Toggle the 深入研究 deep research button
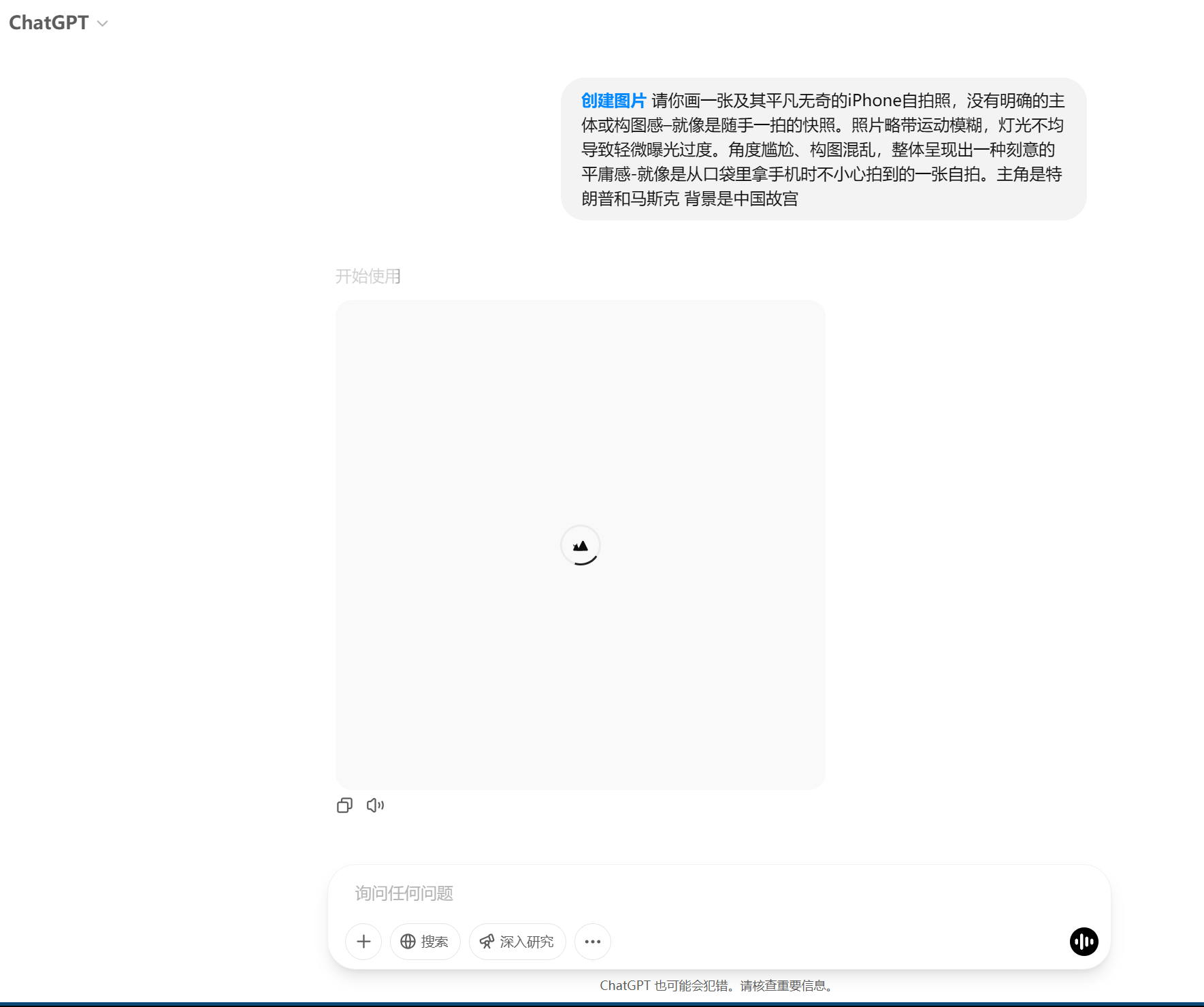The height and width of the screenshot is (1007, 1204). (517, 942)
